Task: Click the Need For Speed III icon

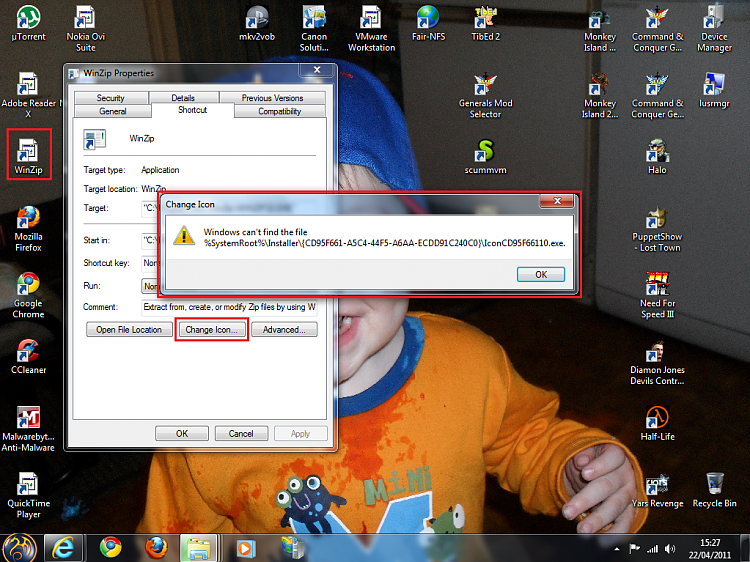Action: click(x=657, y=296)
